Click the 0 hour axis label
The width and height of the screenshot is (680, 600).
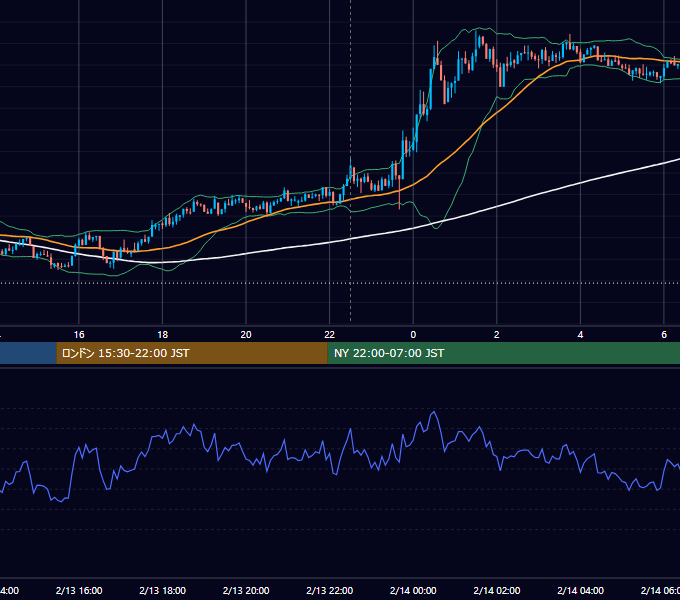(x=413, y=335)
